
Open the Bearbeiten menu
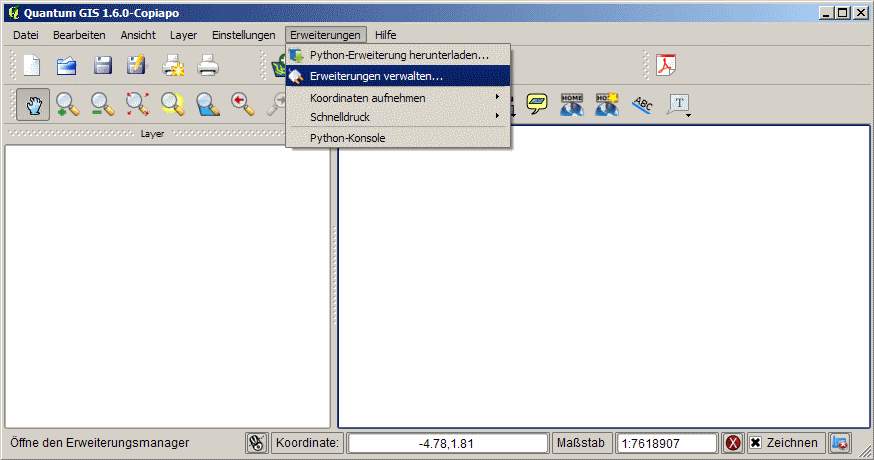tap(79, 35)
